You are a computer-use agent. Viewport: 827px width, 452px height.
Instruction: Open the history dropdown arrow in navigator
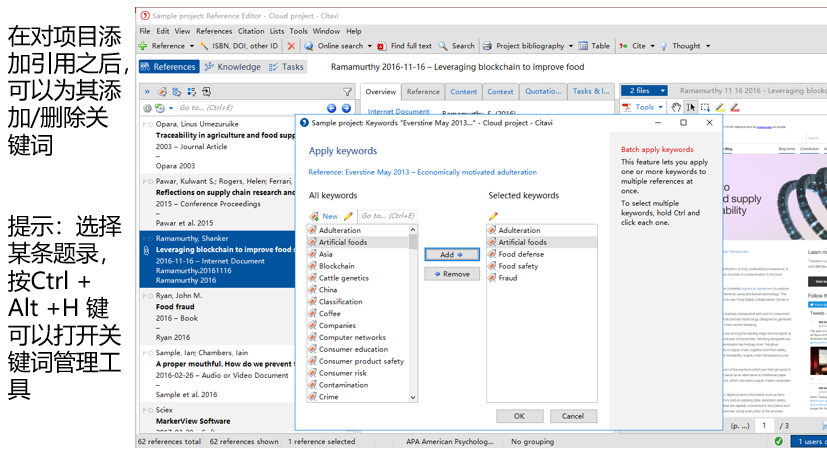(x=170, y=108)
